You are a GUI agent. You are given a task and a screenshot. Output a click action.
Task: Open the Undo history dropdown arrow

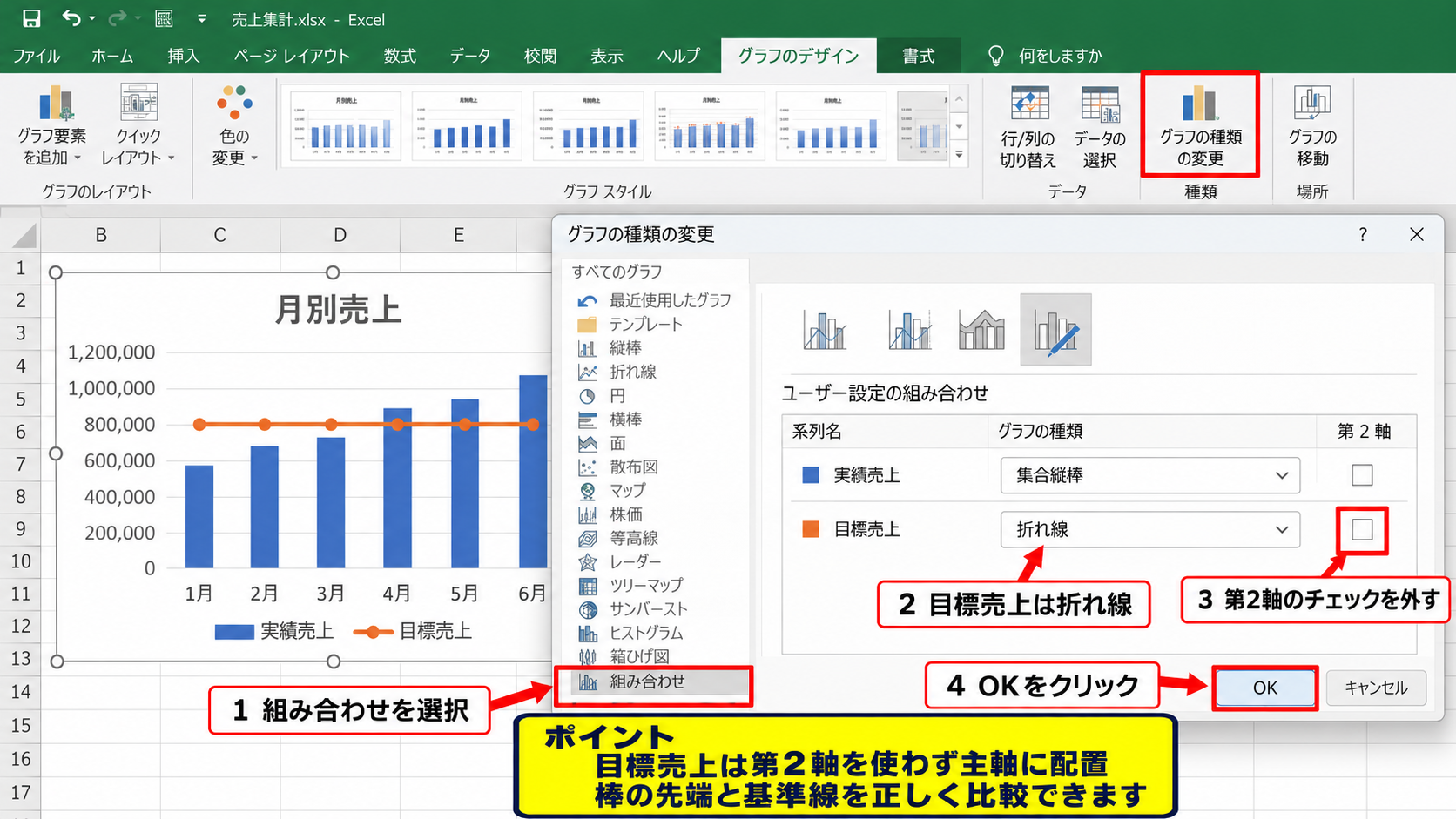coord(92,19)
